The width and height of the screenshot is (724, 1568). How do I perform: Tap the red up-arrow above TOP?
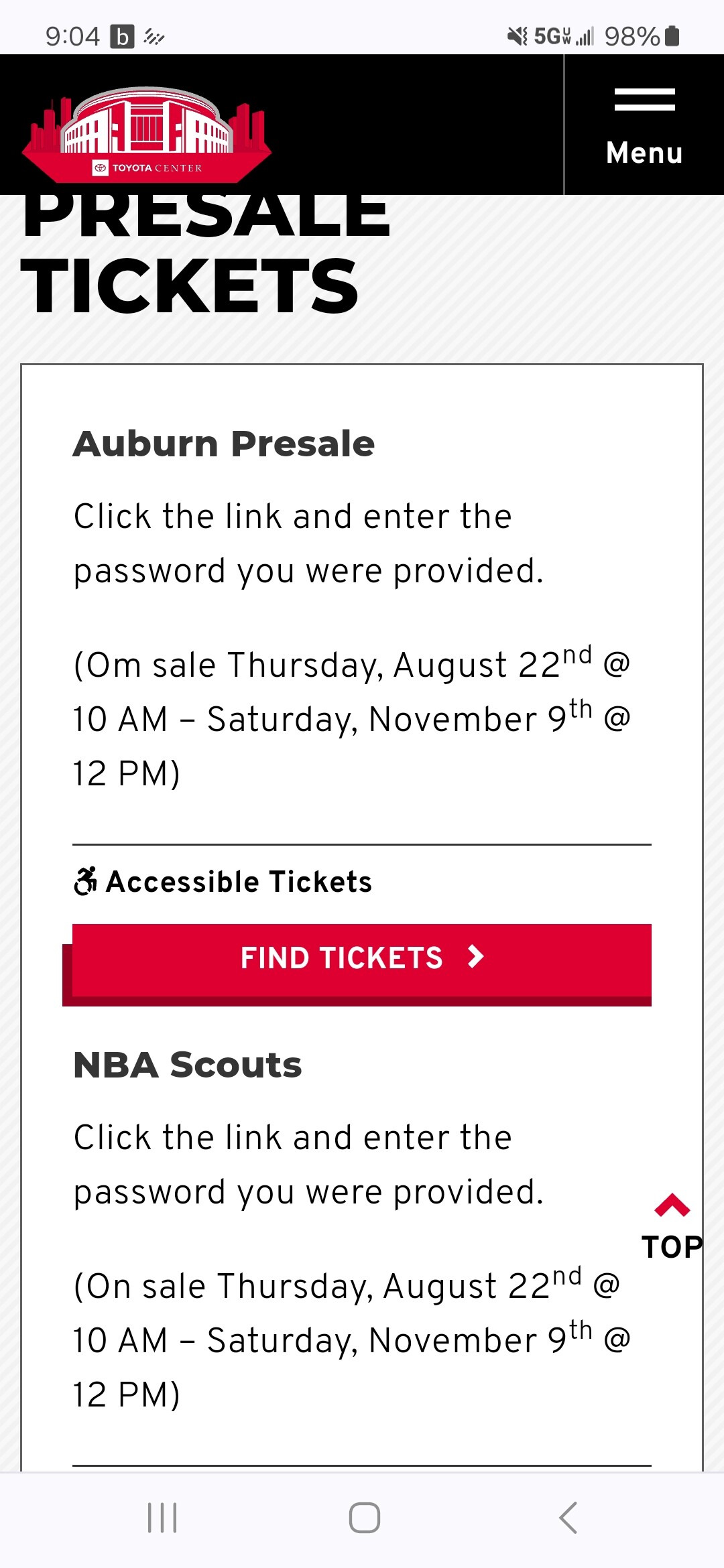[x=672, y=1205]
